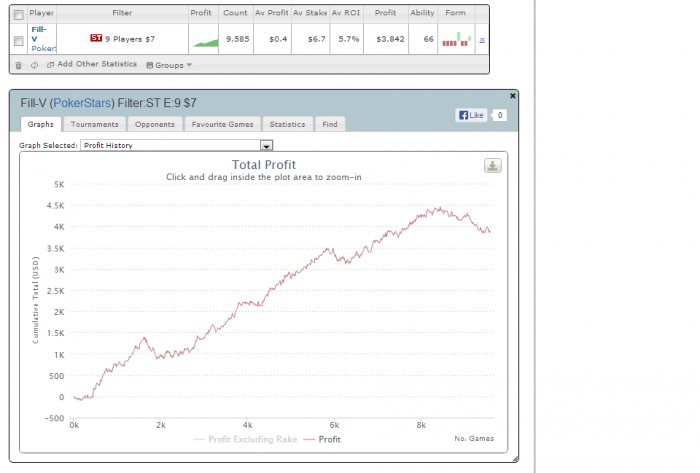Click resize handle at panel corner

point(516,459)
